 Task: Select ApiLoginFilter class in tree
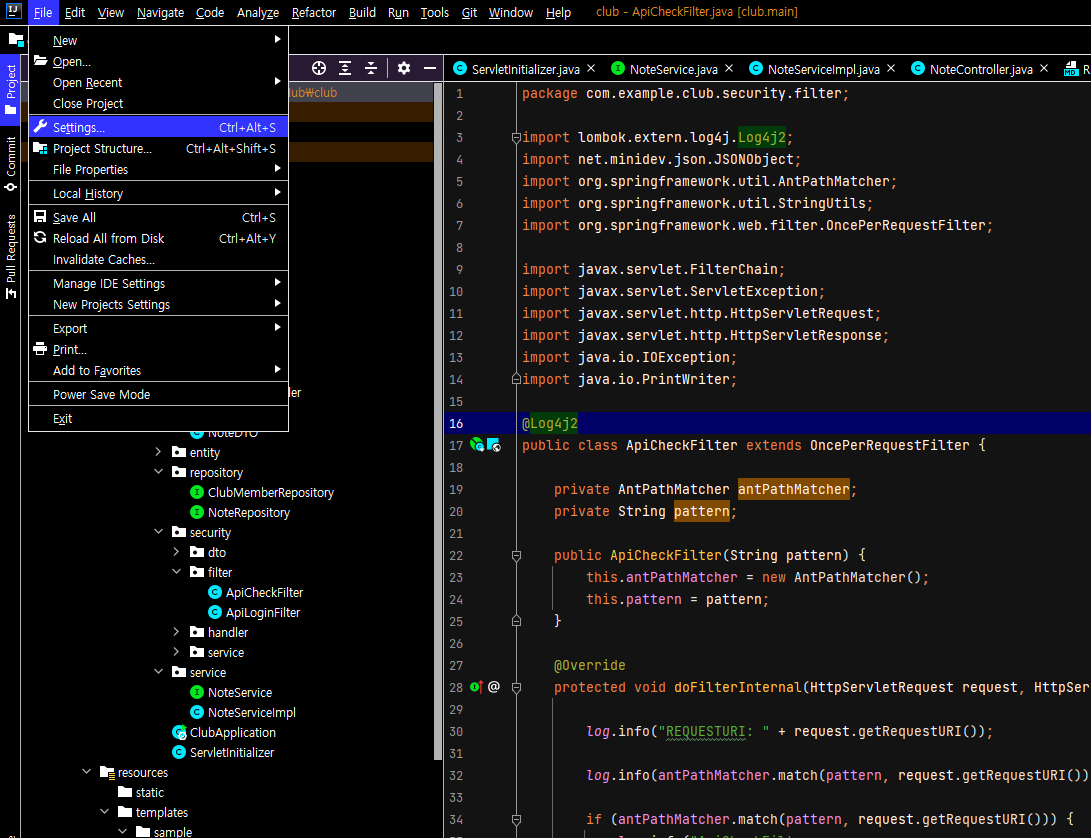(x=263, y=612)
